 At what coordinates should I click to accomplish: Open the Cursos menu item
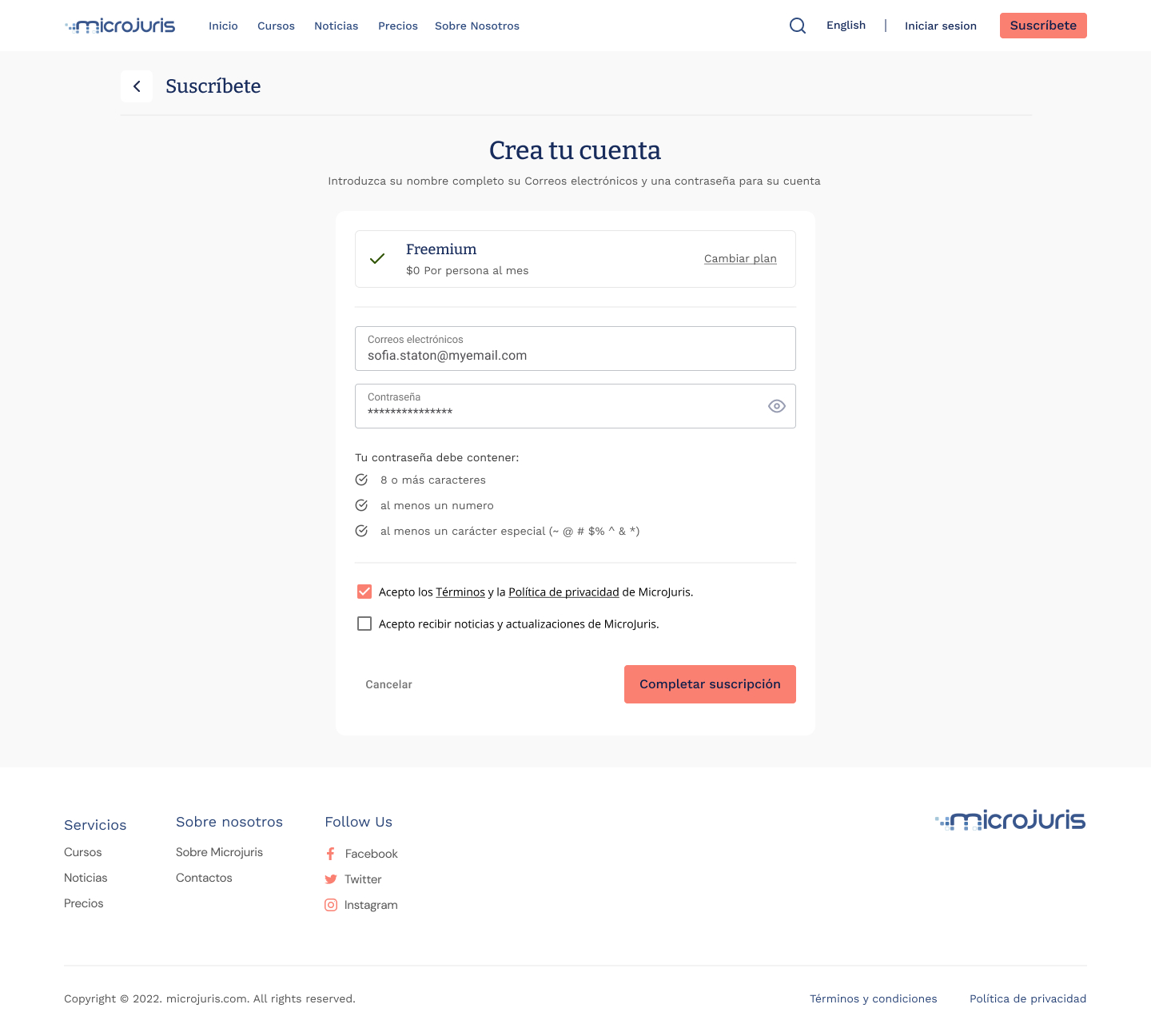point(276,26)
